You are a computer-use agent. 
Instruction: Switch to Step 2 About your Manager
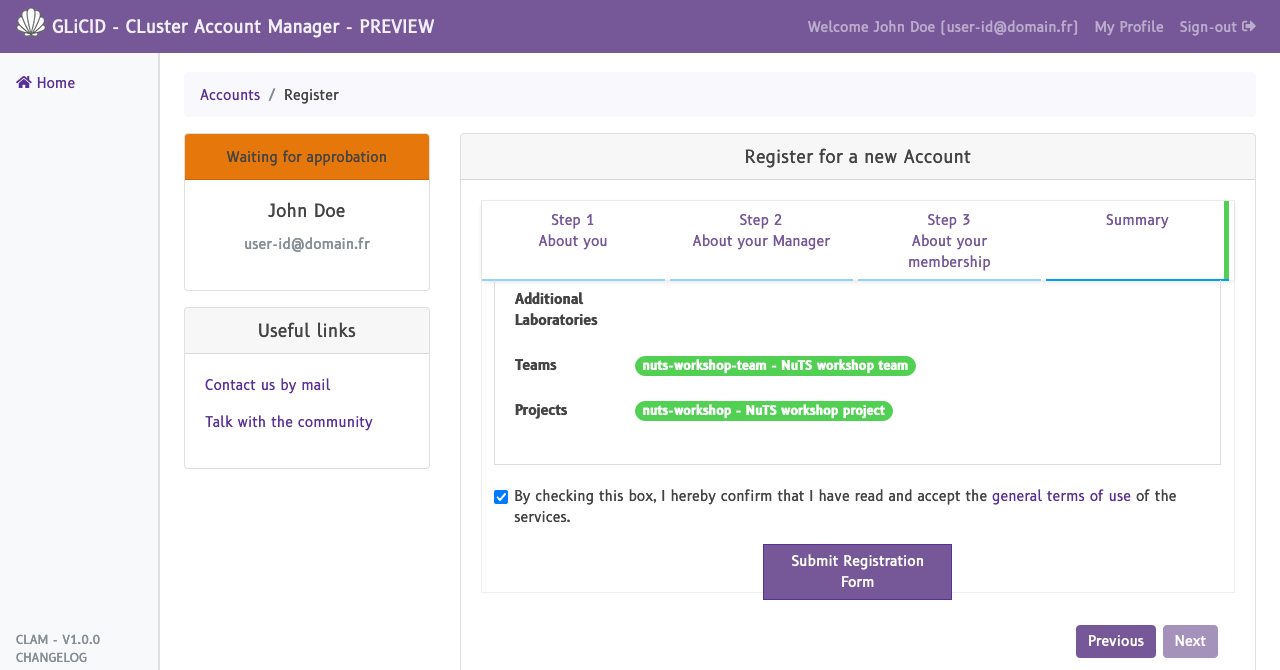click(761, 231)
